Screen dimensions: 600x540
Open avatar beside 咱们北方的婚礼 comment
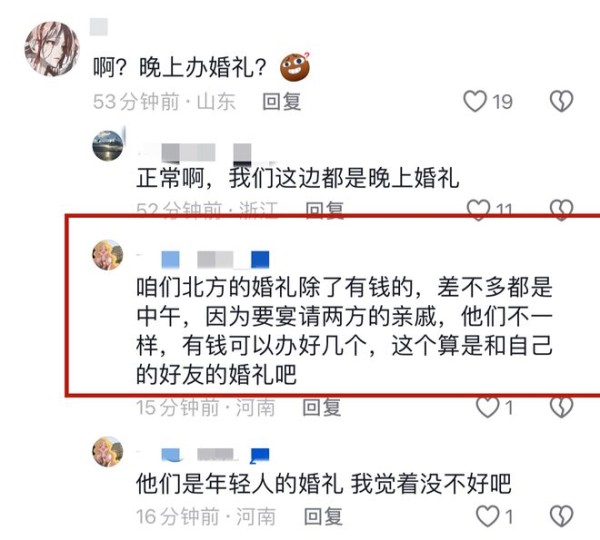[108, 255]
